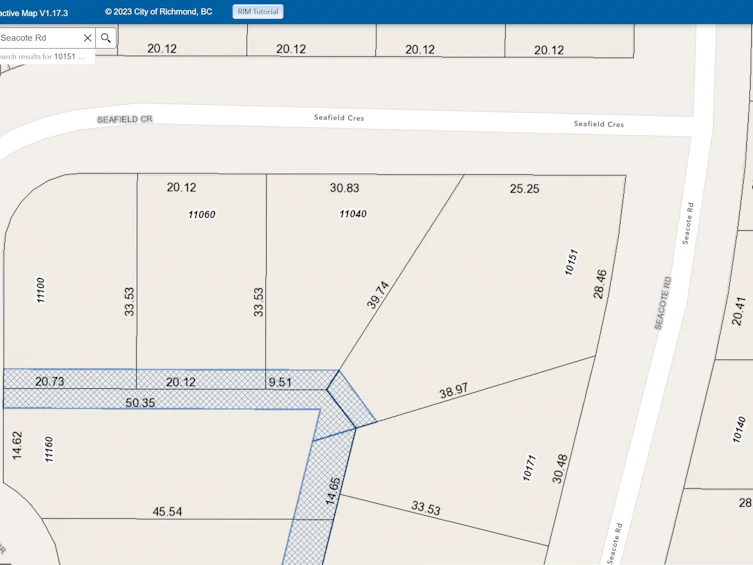Click the 39.74 diagonal lot dimension
The width and height of the screenshot is (753, 565).
click(x=378, y=295)
